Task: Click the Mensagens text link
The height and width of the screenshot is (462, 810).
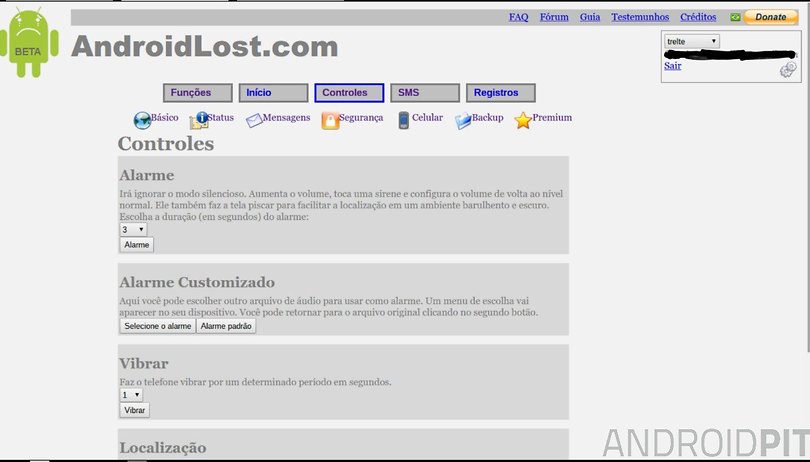Action: [286, 117]
